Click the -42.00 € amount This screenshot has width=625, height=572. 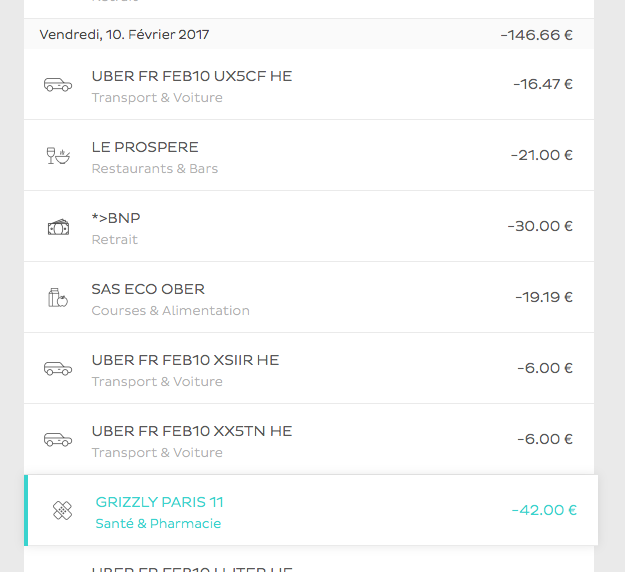[x=544, y=510]
